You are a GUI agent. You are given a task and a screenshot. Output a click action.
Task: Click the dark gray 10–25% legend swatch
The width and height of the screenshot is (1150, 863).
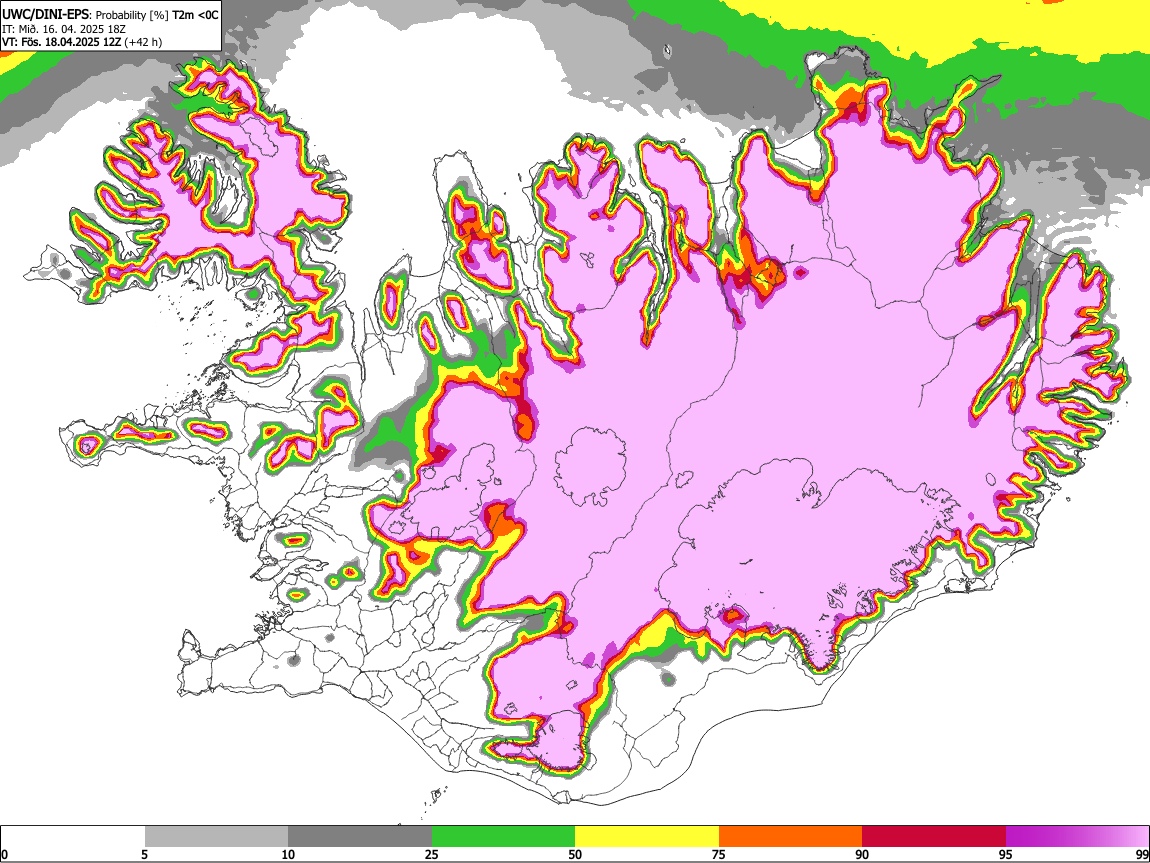360,837
